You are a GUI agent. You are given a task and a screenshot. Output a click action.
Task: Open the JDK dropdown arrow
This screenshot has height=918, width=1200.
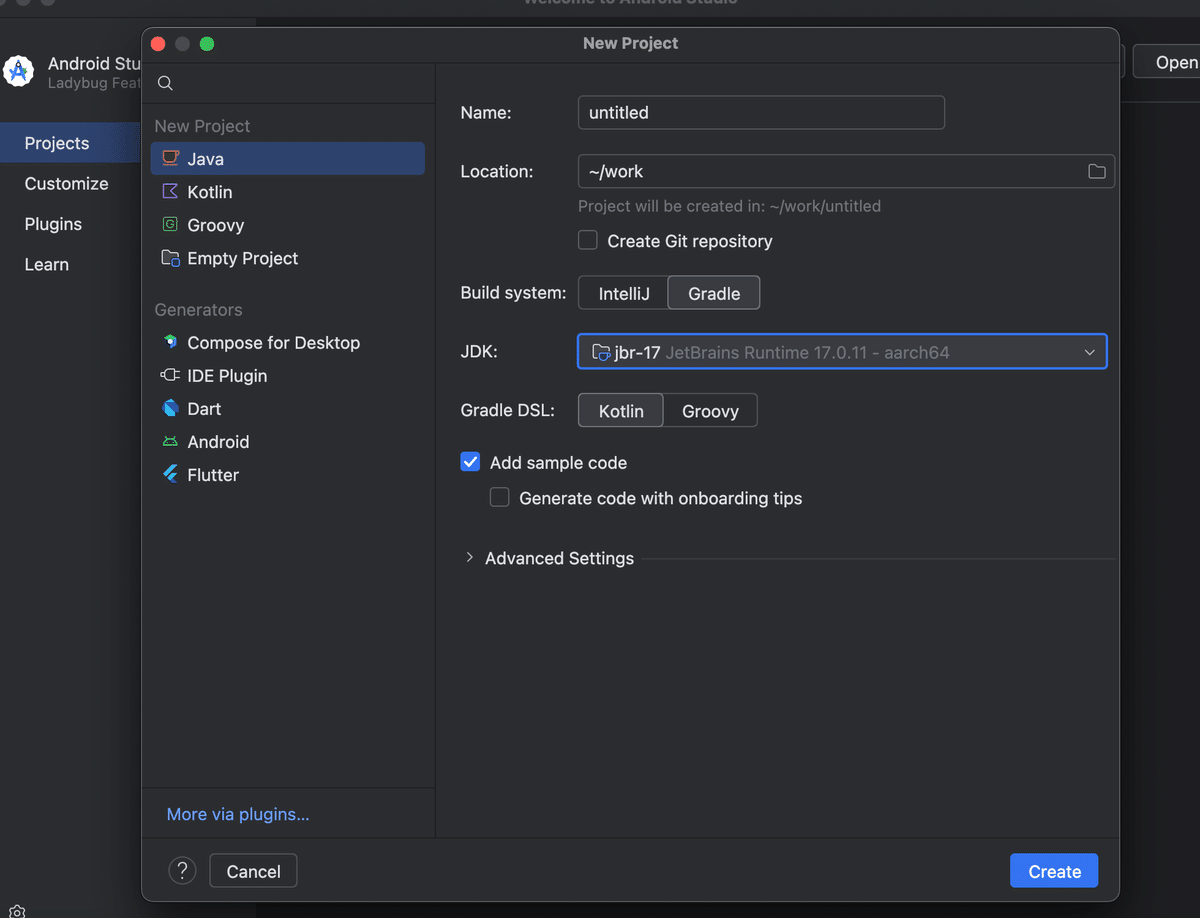click(1089, 352)
